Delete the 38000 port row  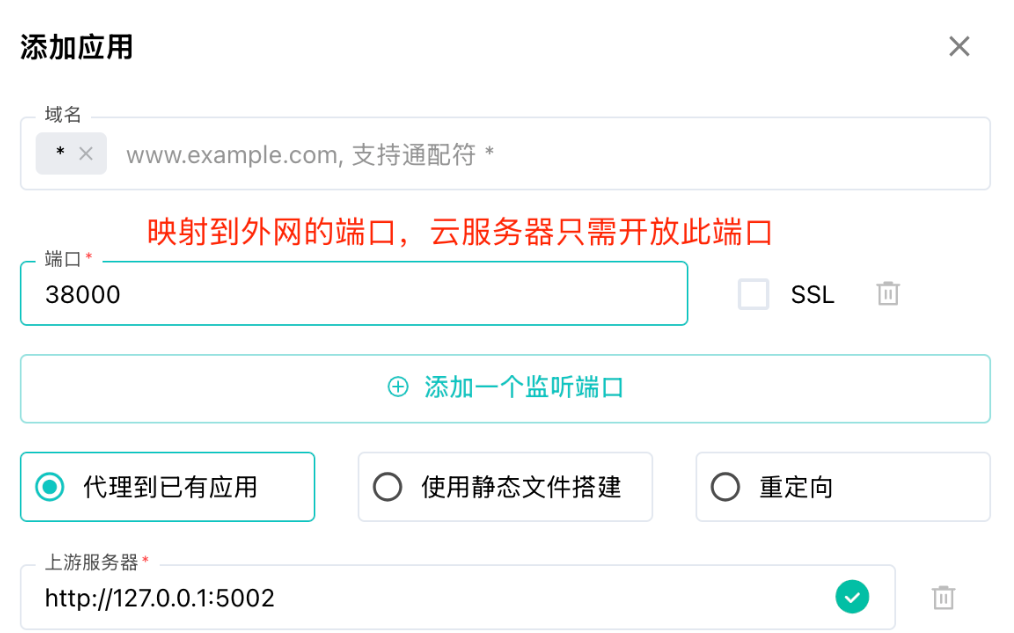click(888, 294)
